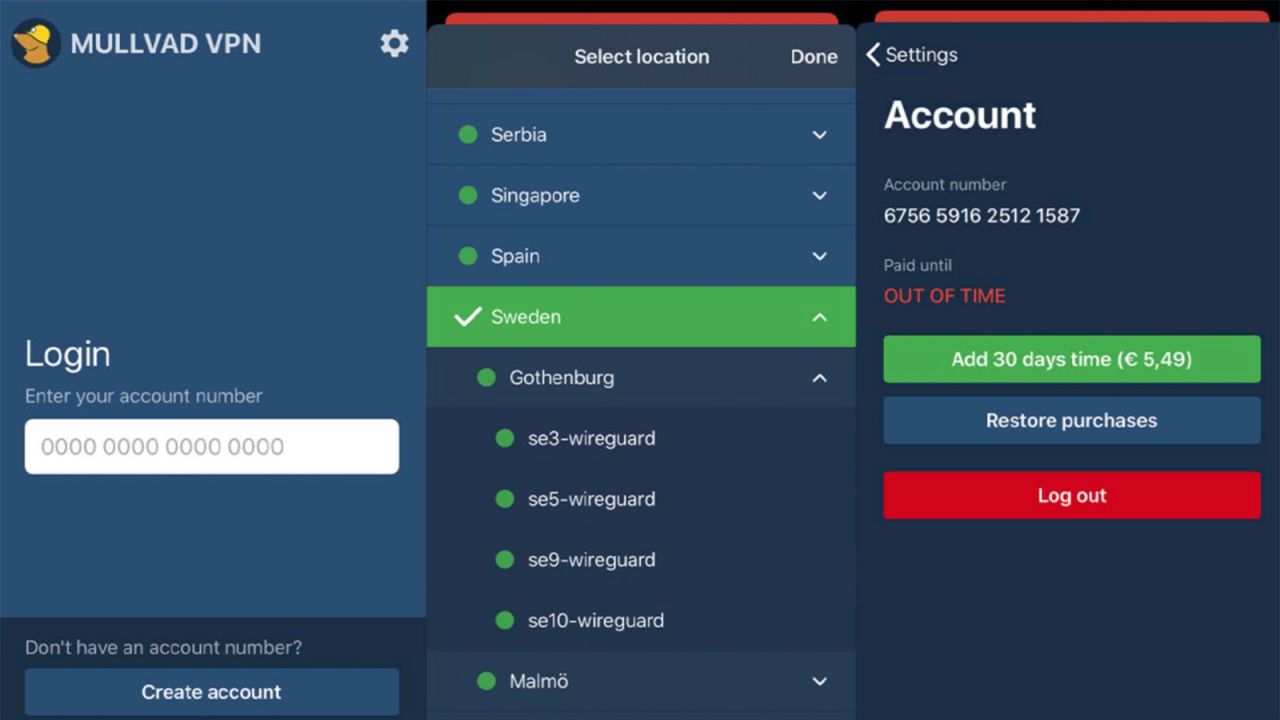The width and height of the screenshot is (1280, 720).
Task: Select the se5-wireguard server
Action: pyautogui.click(x=641, y=499)
